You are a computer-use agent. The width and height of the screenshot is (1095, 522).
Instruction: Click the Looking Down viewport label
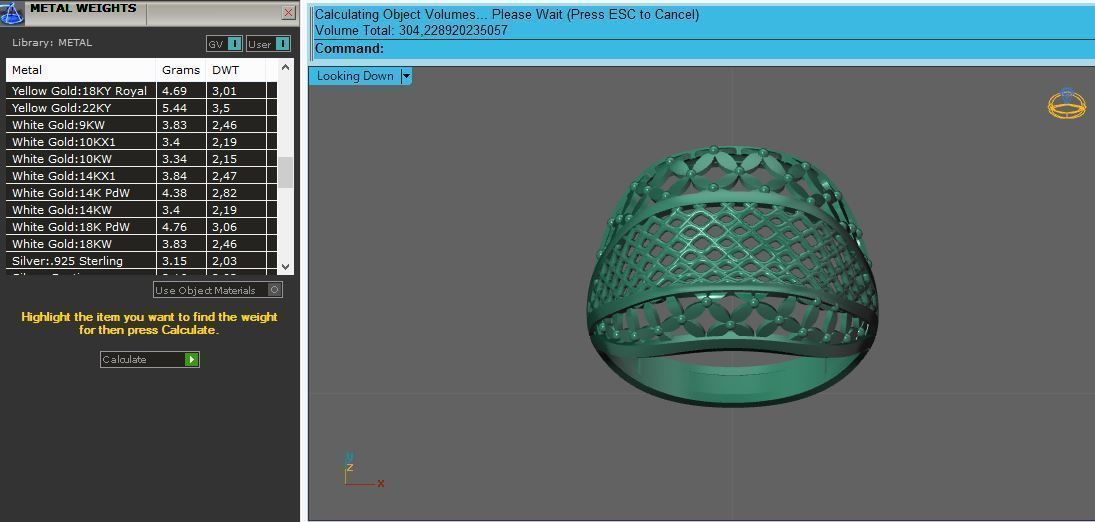pyautogui.click(x=355, y=76)
